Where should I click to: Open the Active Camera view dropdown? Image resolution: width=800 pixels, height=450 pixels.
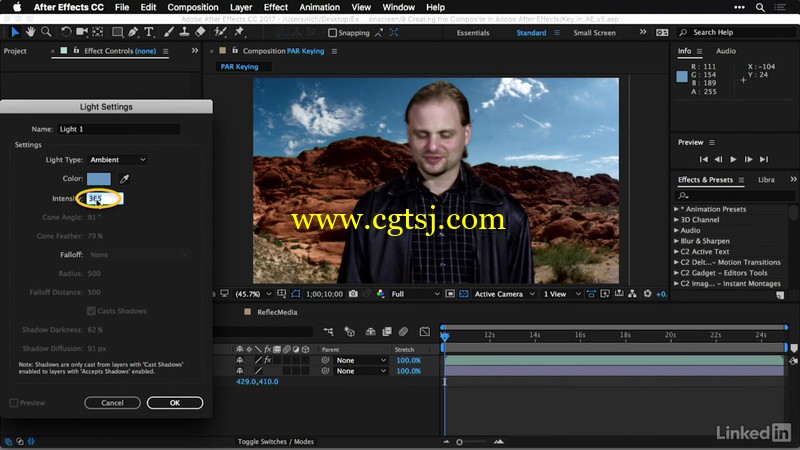[x=504, y=294]
